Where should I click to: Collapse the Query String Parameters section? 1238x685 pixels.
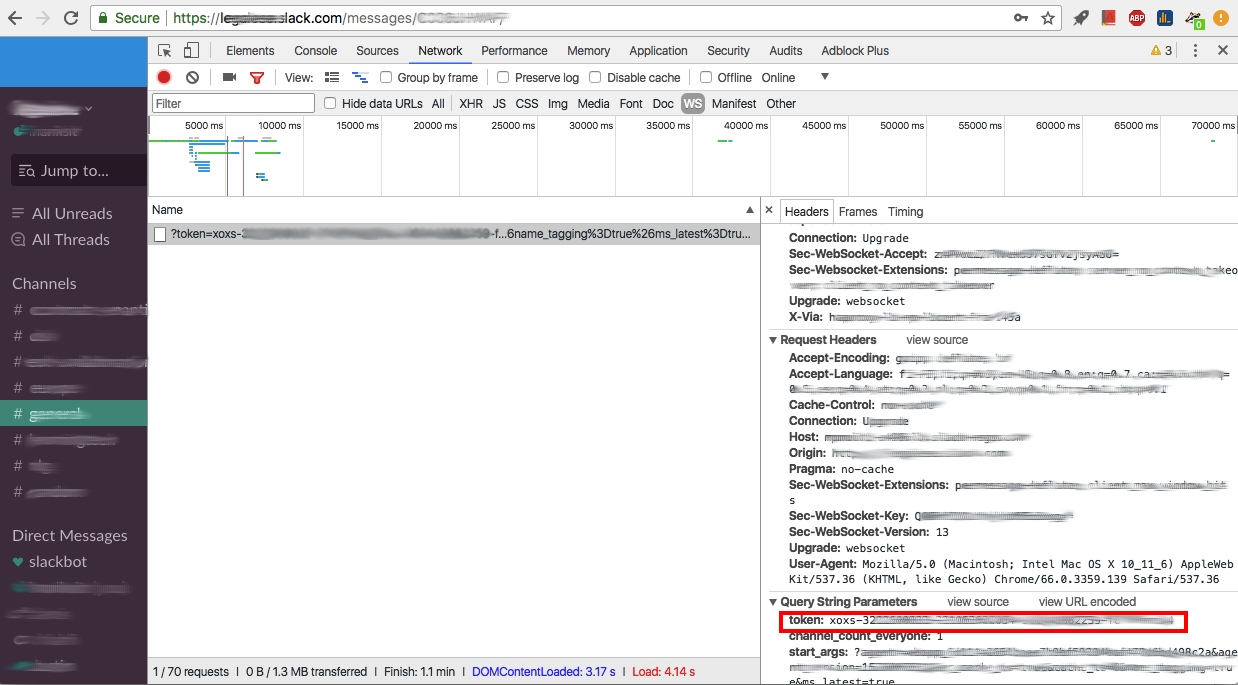pos(773,602)
